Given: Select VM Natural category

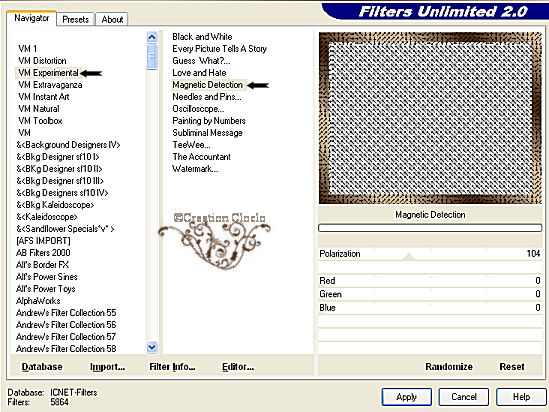Looking at the screenshot, I should 39,109.
